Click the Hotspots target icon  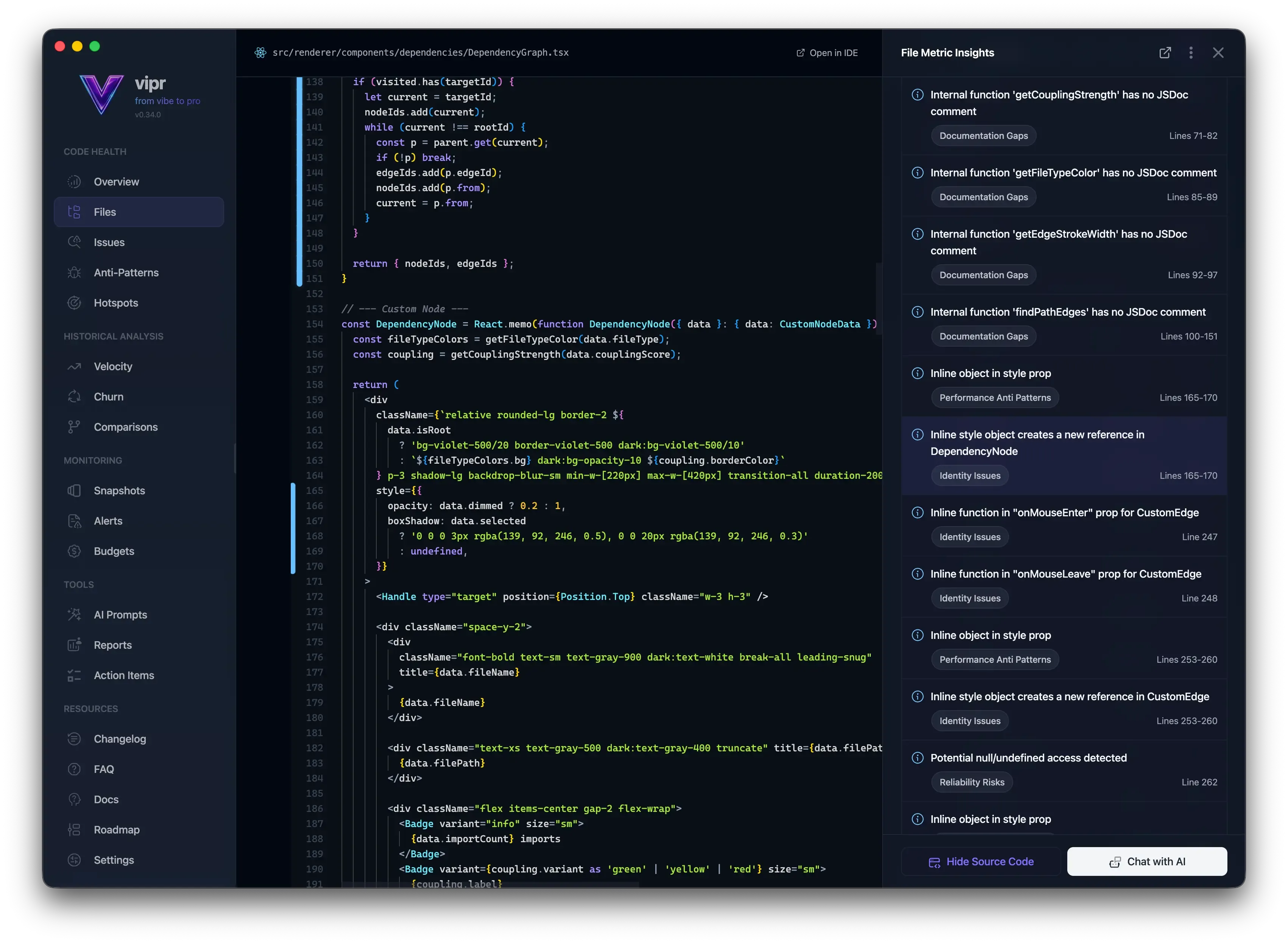pos(74,303)
